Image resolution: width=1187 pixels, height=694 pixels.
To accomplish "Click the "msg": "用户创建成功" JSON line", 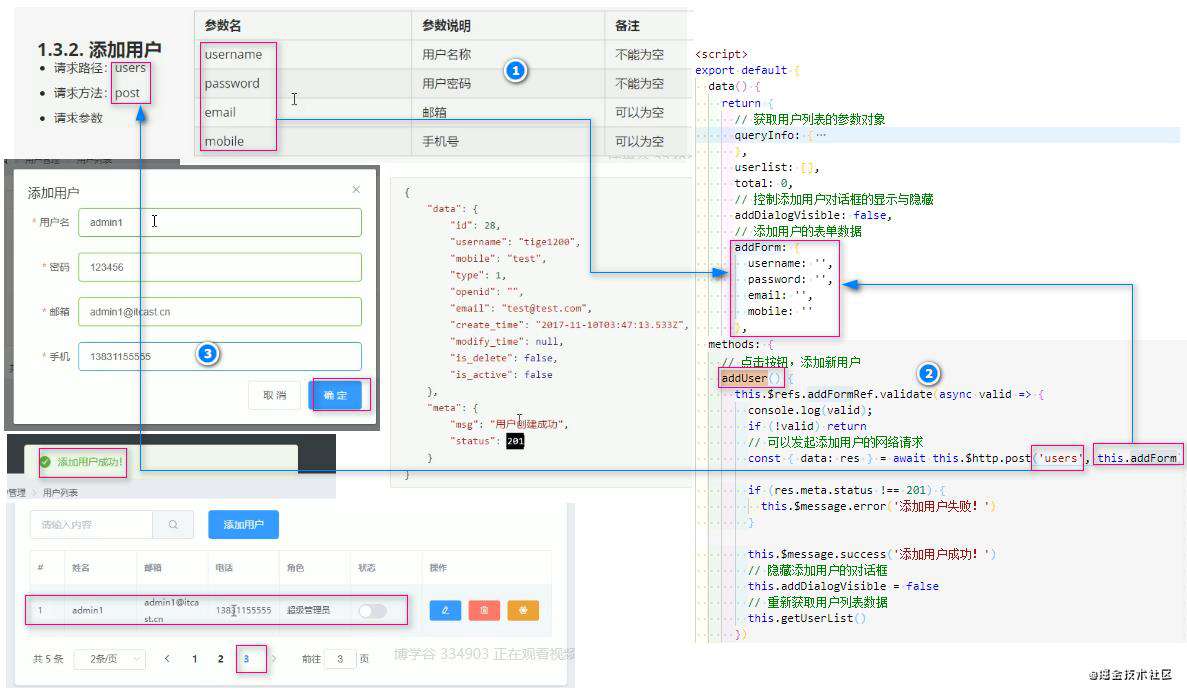I will [x=509, y=424].
